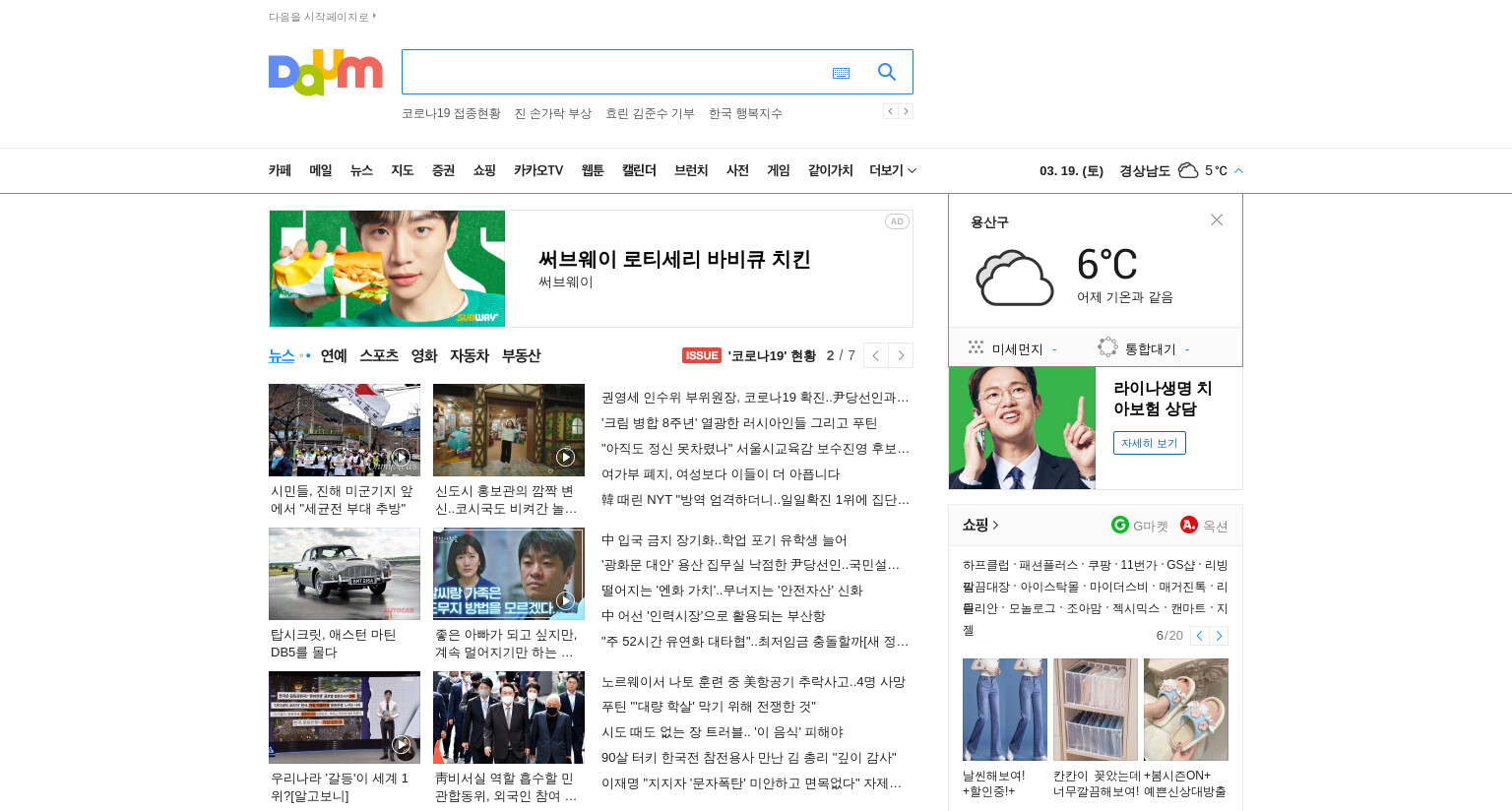
Task: Click the 경상남도 location label
Action: click(1145, 170)
